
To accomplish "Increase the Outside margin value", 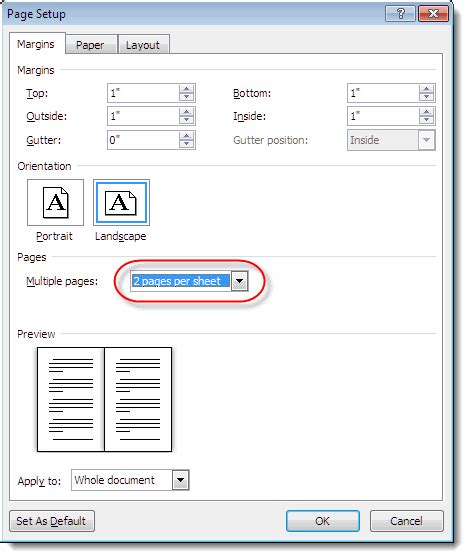I will click(186, 112).
